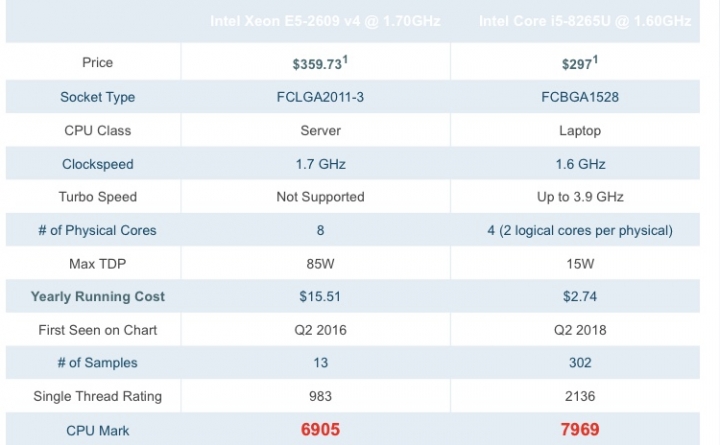Select the 85W Max TDP value
Image resolution: width=720 pixels, height=445 pixels.
[x=320, y=264]
